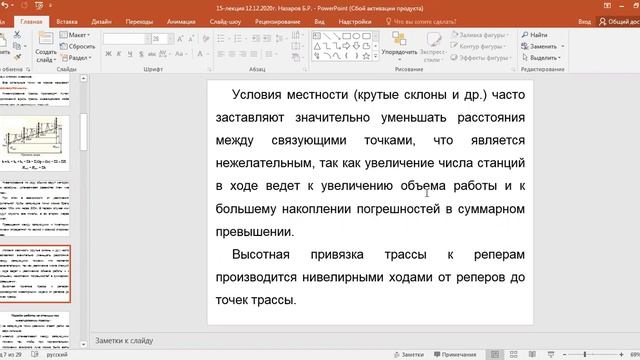Click the bulleted list icon
The height and width of the screenshot is (360, 640).
(222, 39)
